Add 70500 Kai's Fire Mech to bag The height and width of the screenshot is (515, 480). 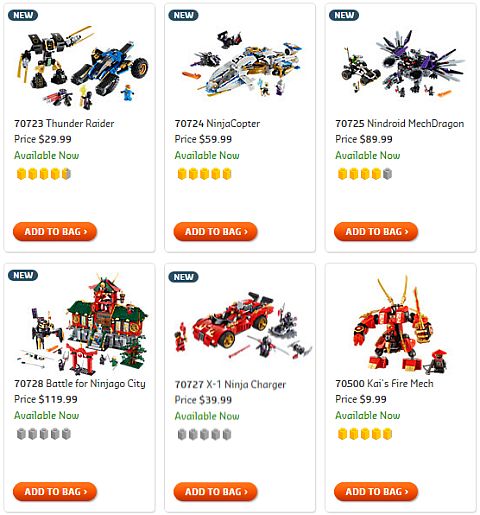[376, 491]
